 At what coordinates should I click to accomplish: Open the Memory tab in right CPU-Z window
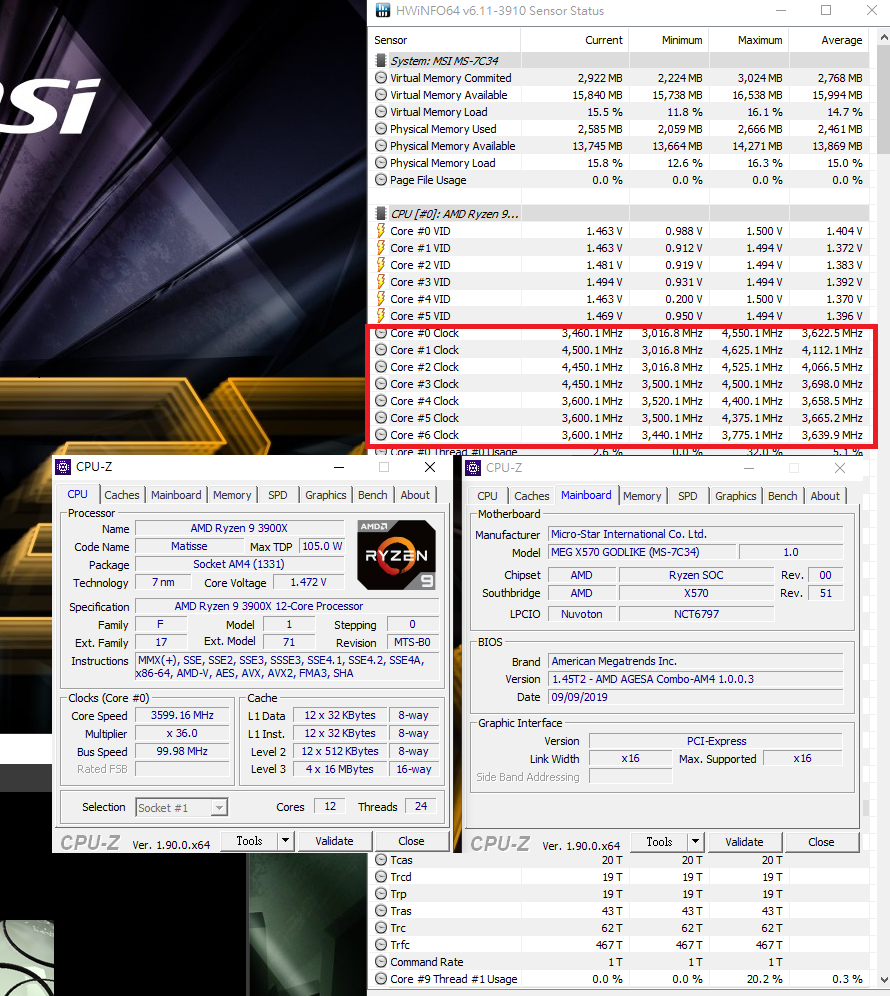[x=642, y=496]
